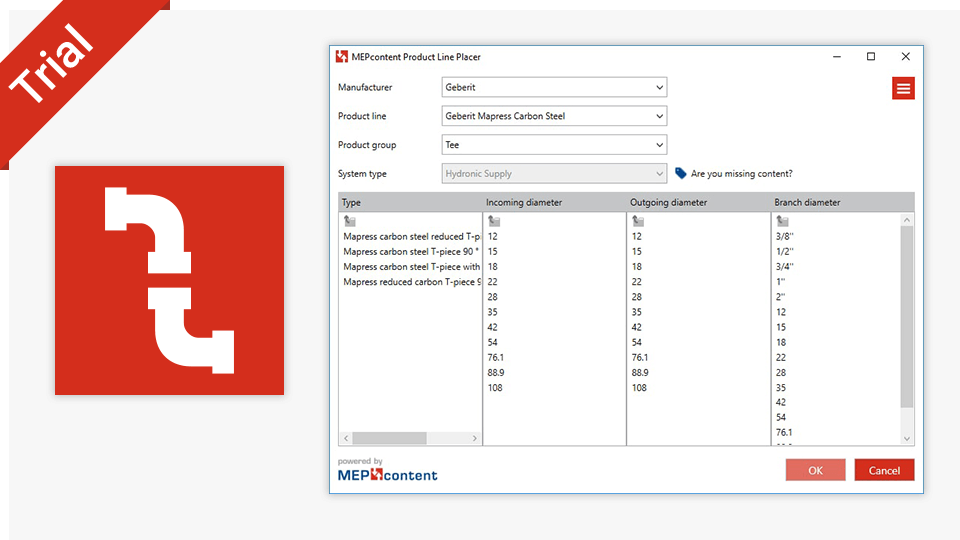The width and height of the screenshot is (960, 540).
Task: Click the Cancel button
Action: [884, 470]
